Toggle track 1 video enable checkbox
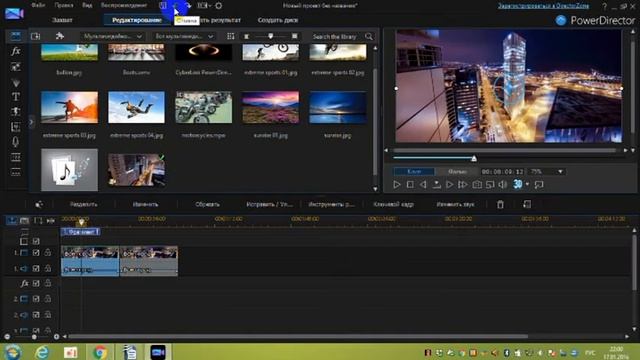640x360 pixels. tap(36, 253)
